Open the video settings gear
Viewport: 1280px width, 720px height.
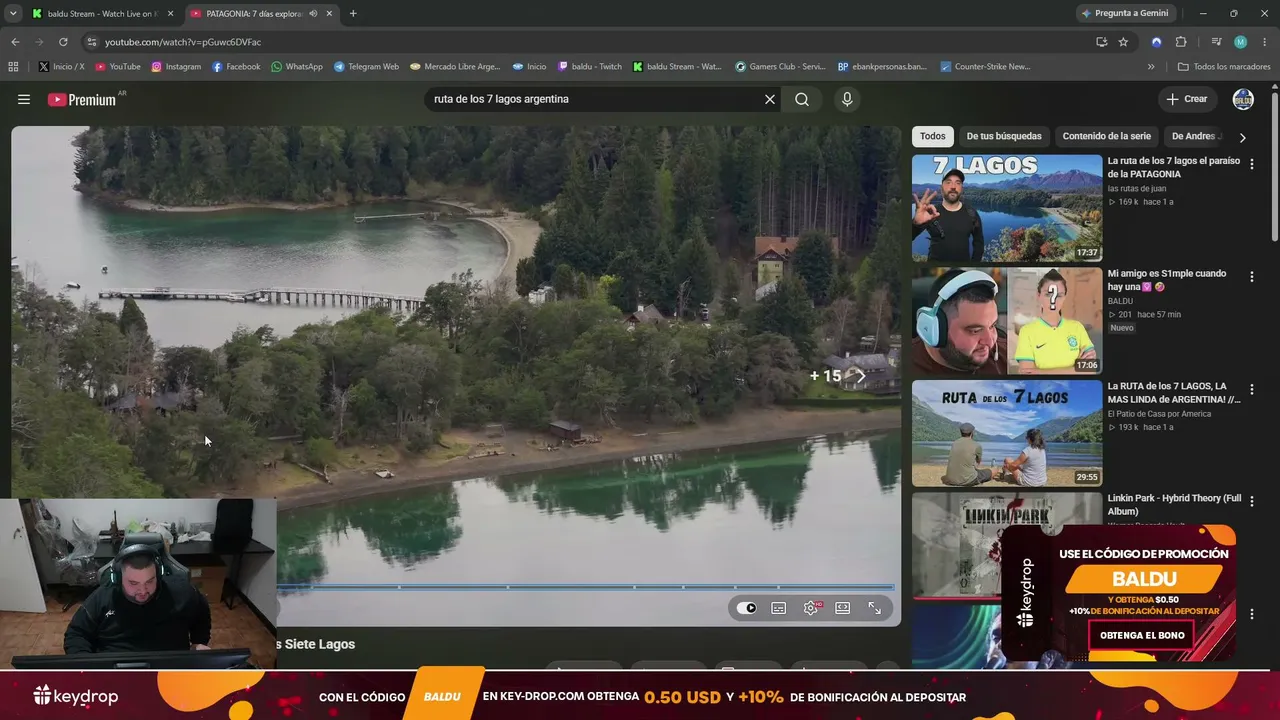coord(811,608)
